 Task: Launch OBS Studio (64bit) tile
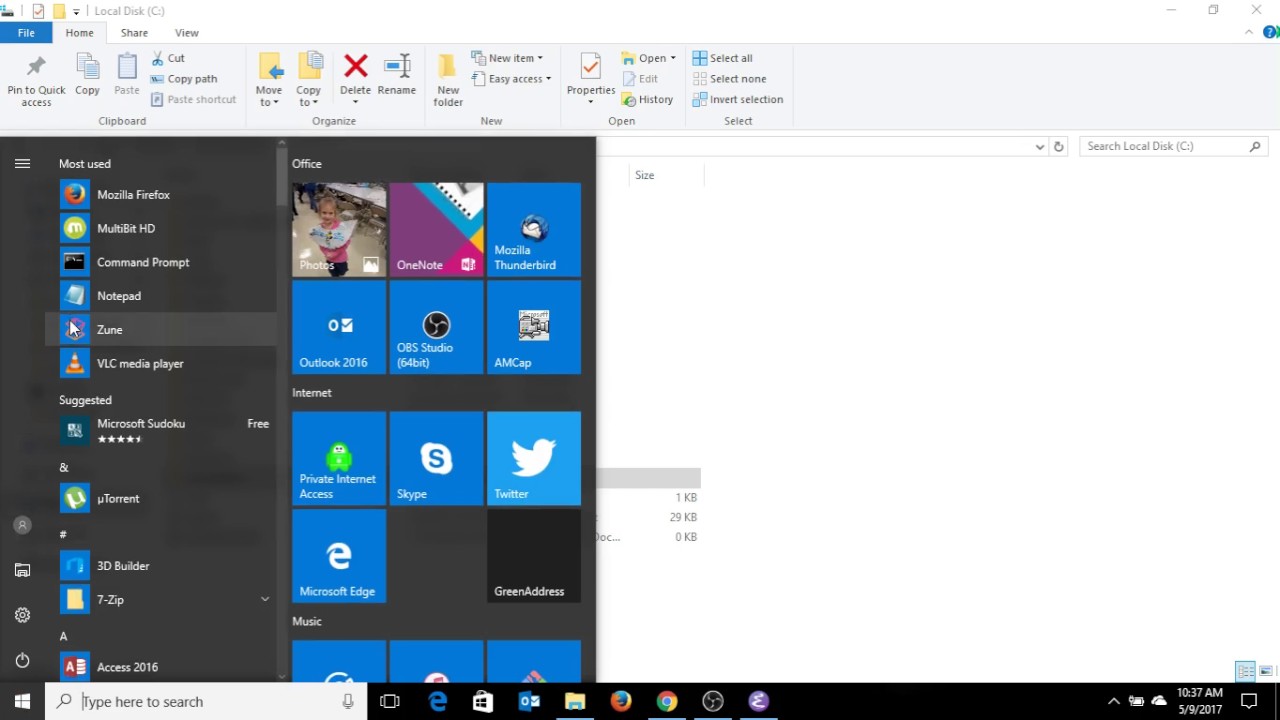click(436, 327)
